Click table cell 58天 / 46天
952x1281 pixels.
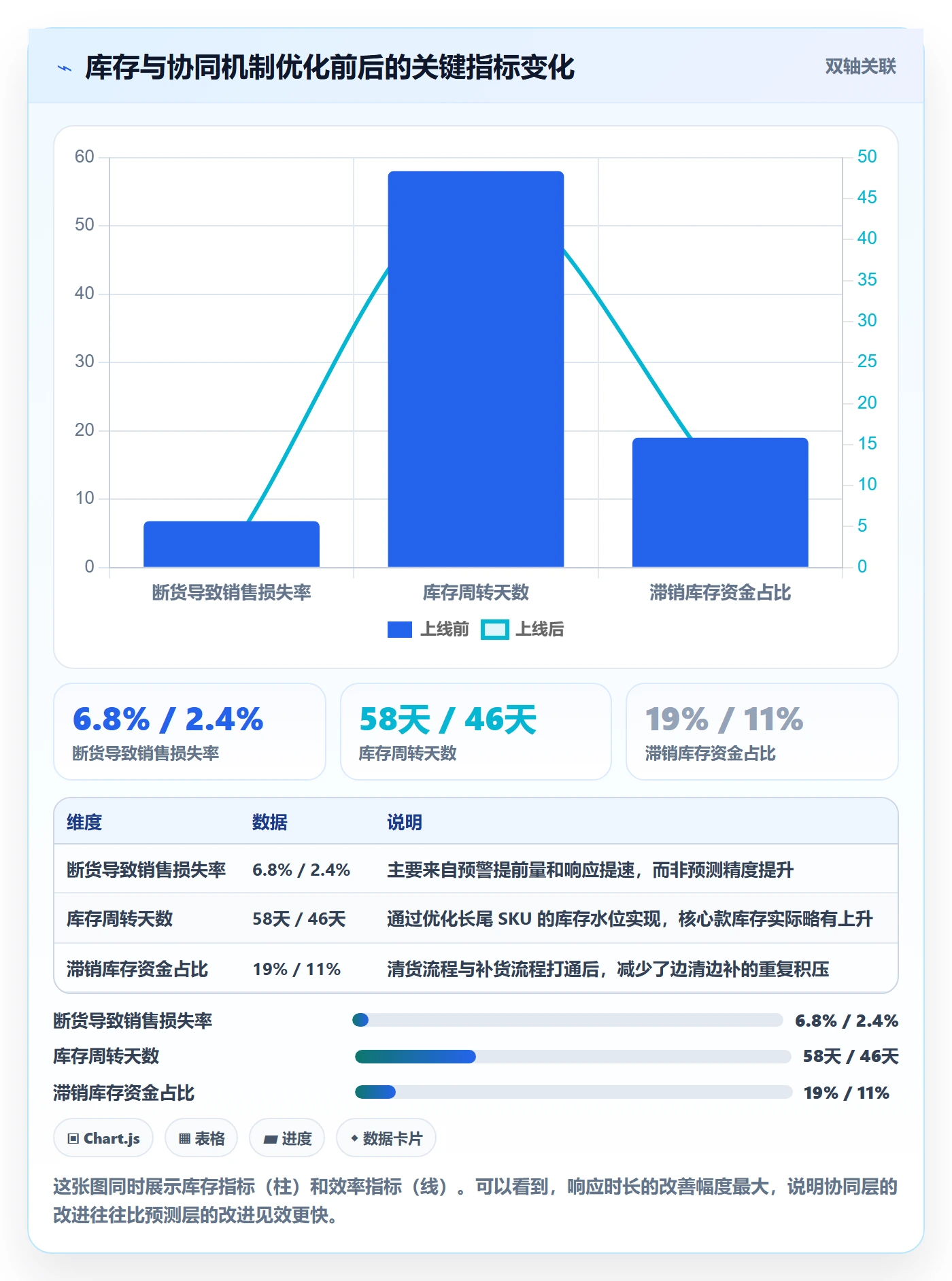299,919
